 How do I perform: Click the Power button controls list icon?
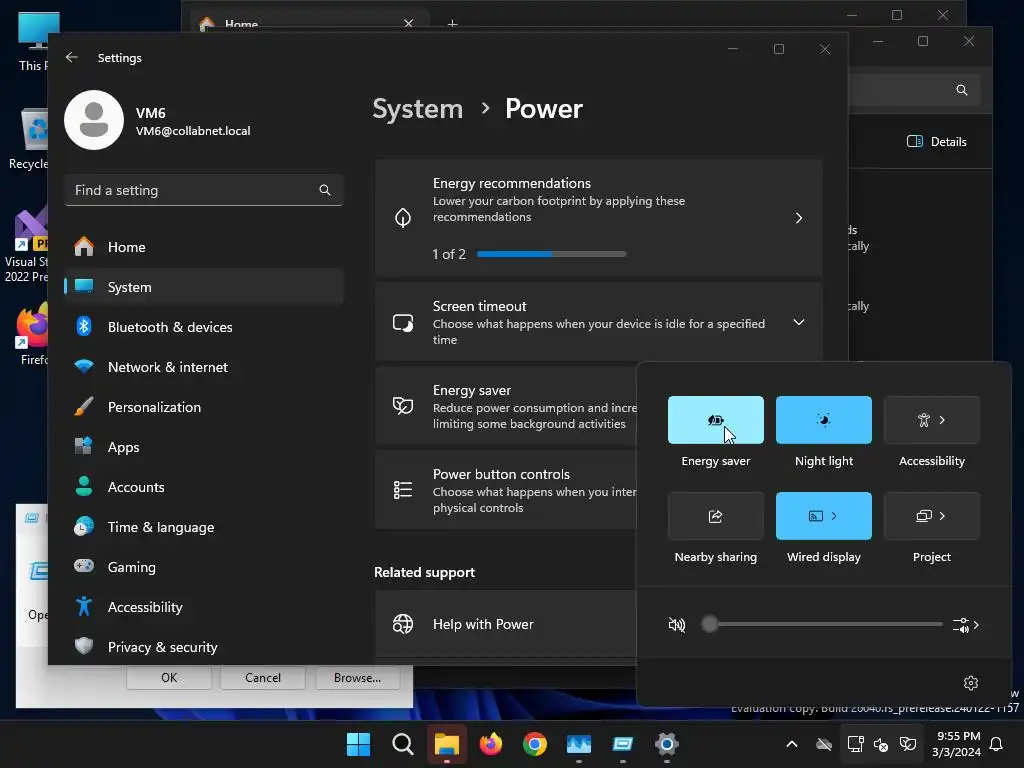tap(403, 490)
